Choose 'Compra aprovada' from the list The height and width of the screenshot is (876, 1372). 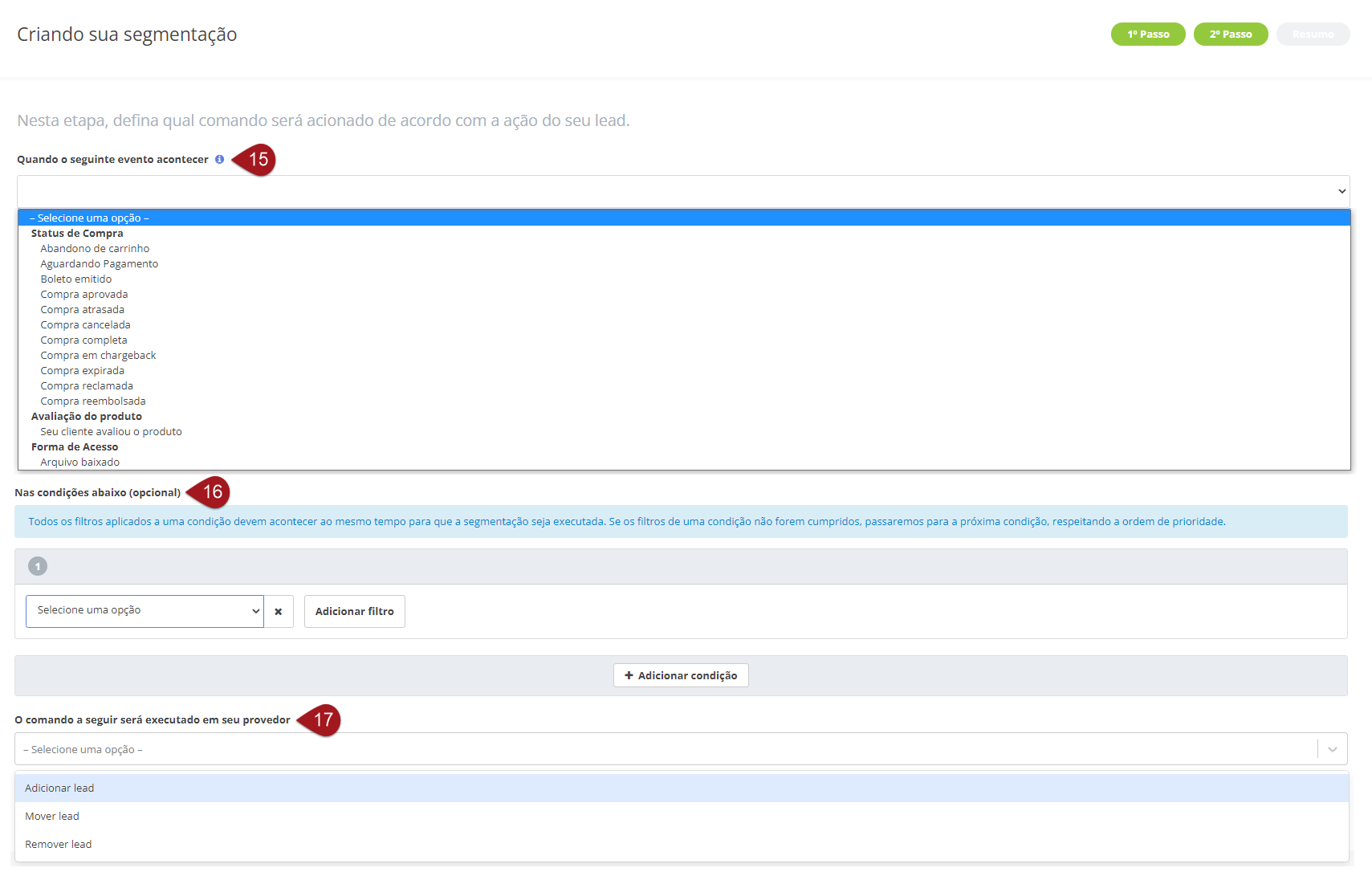tap(84, 295)
